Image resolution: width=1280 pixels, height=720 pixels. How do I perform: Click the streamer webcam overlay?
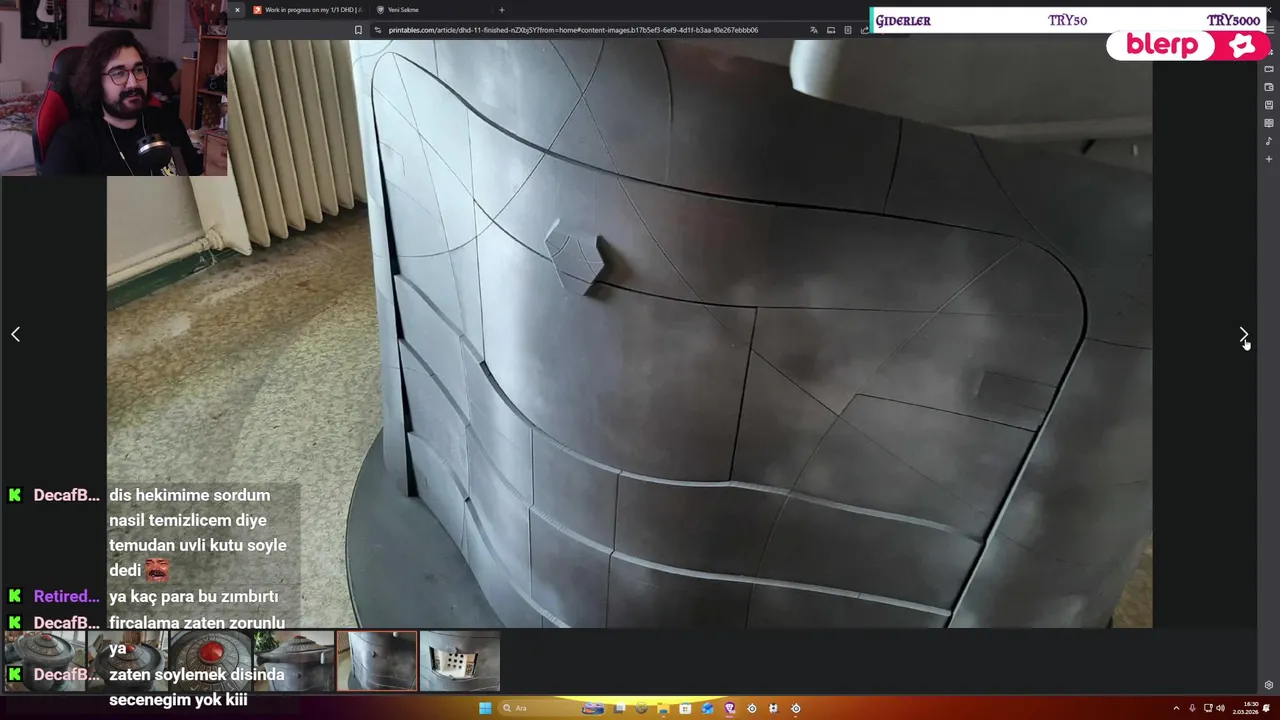tap(114, 88)
